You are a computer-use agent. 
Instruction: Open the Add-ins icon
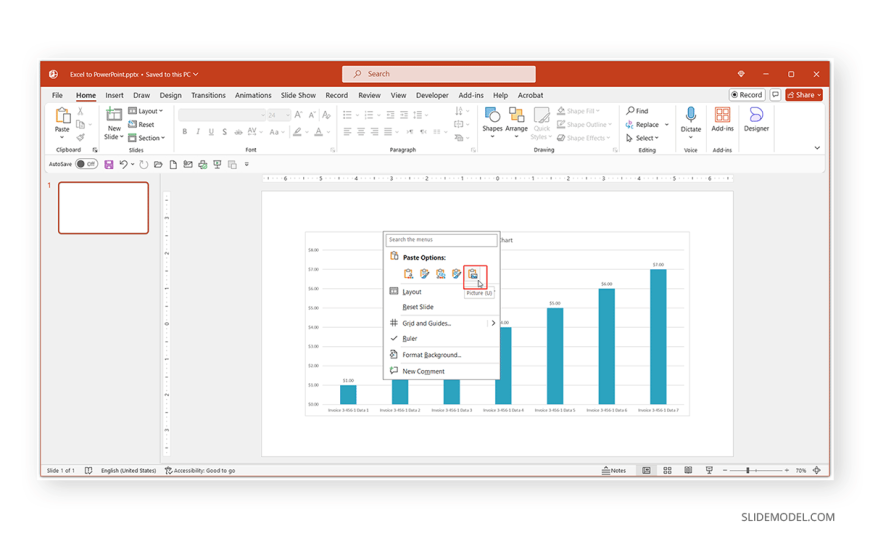pyautogui.click(x=722, y=115)
